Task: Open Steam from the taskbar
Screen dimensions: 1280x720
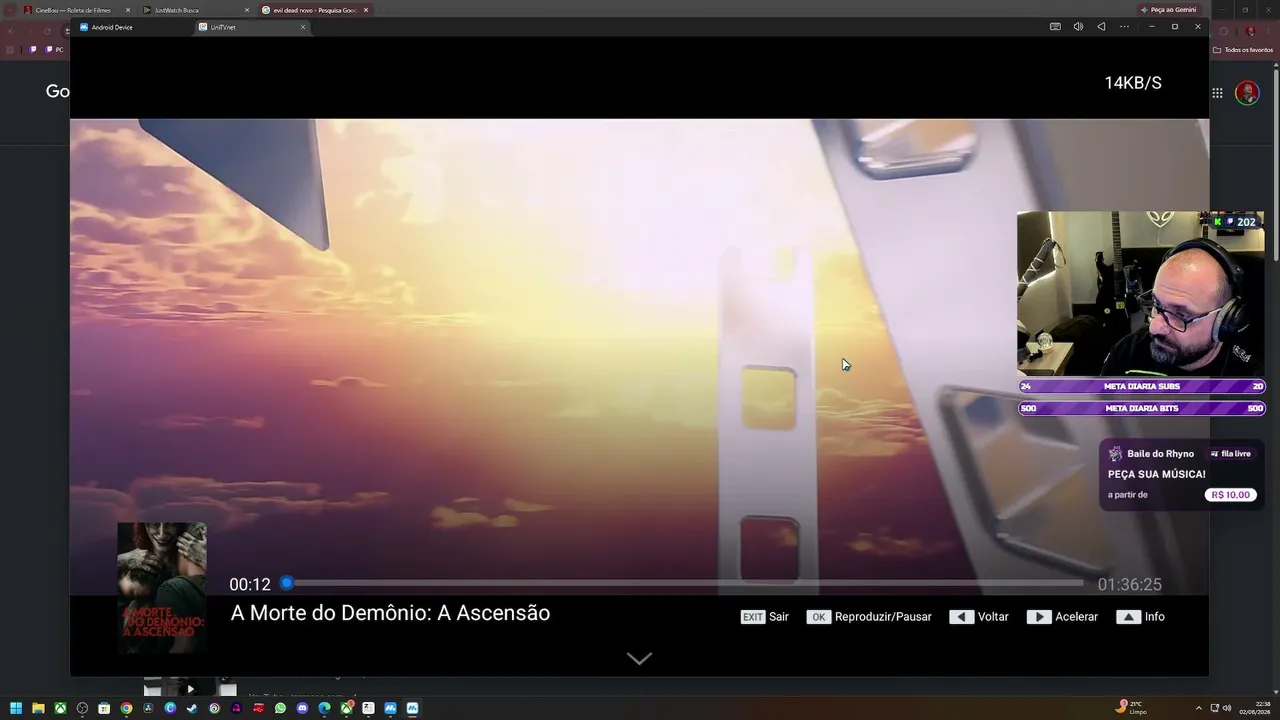Action: coord(192,708)
